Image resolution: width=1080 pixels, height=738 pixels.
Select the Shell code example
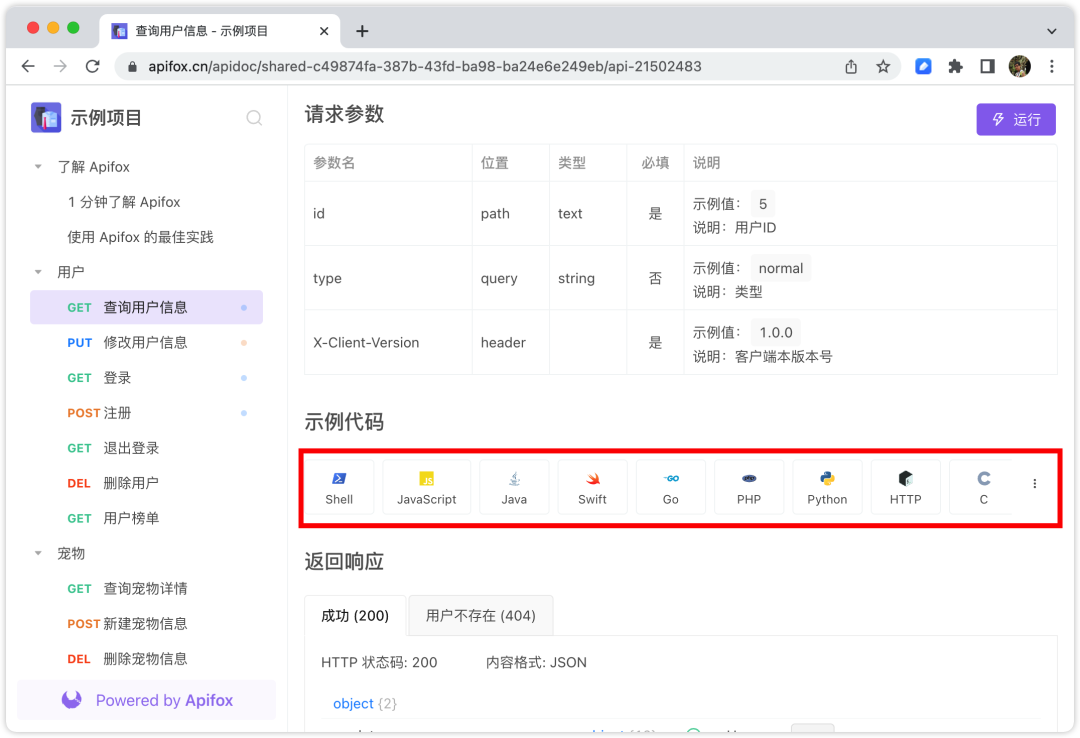pyautogui.click(x=338, y=487)
